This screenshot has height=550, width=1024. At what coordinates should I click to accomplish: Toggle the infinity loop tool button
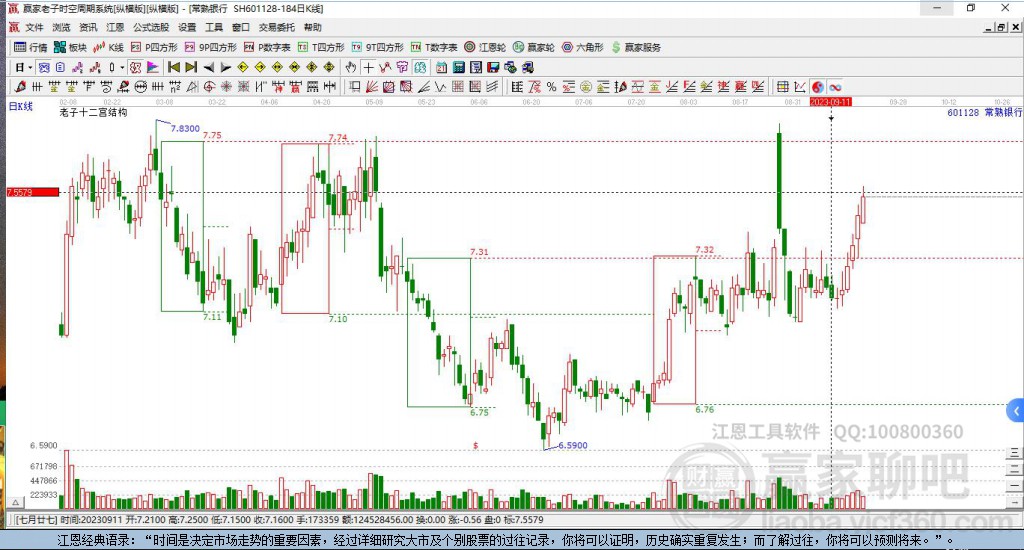coord(835,87)
